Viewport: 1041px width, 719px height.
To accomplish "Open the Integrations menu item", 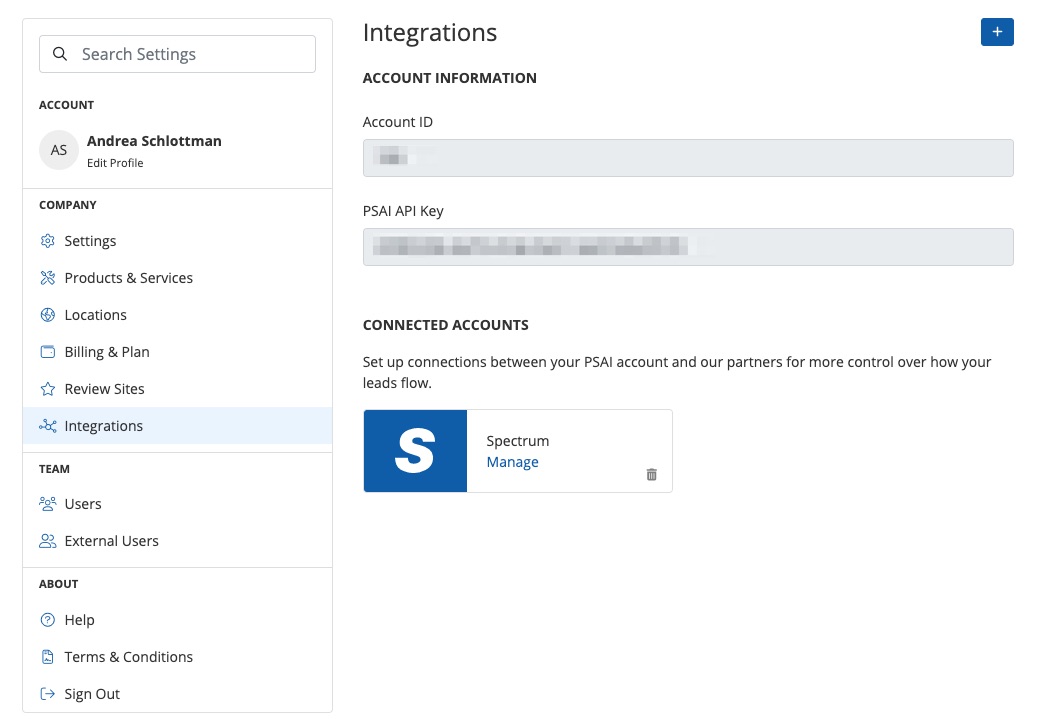I will 103,426.
